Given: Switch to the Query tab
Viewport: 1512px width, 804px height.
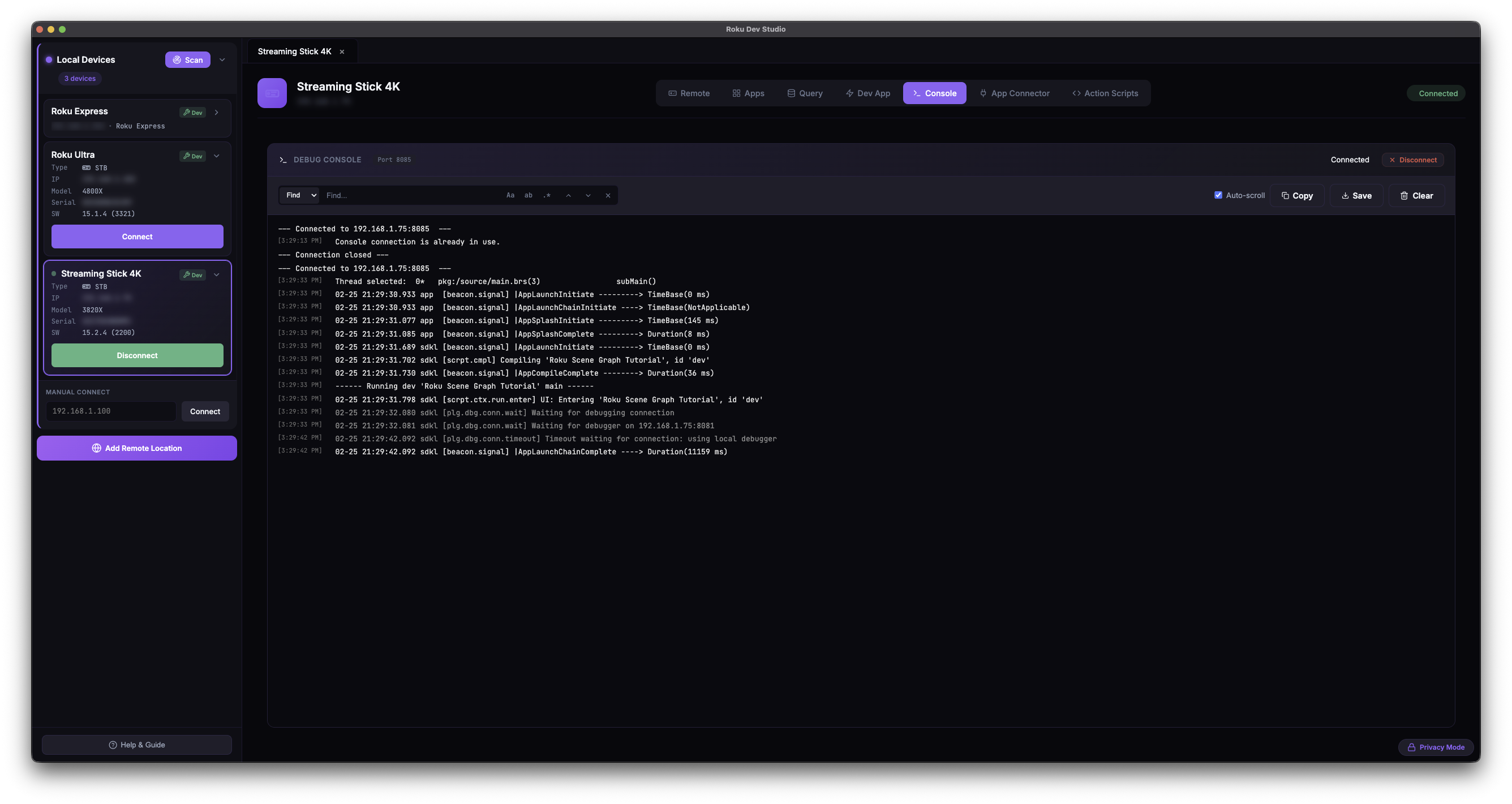Looking at the screenshot, I should [x=805, y=93].
